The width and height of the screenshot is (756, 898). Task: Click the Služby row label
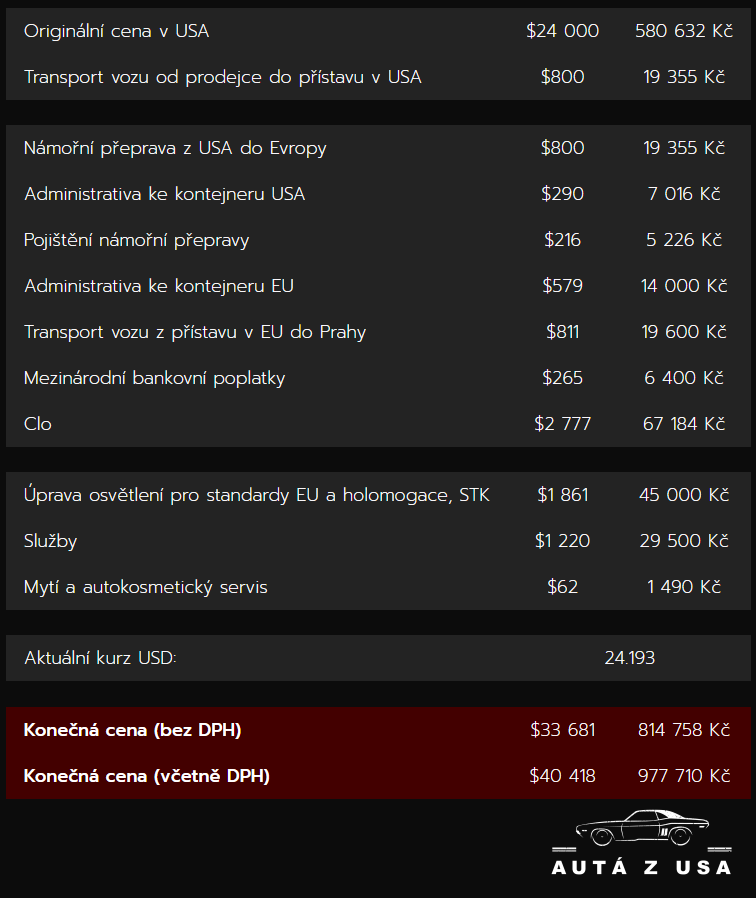click(50, 541)
